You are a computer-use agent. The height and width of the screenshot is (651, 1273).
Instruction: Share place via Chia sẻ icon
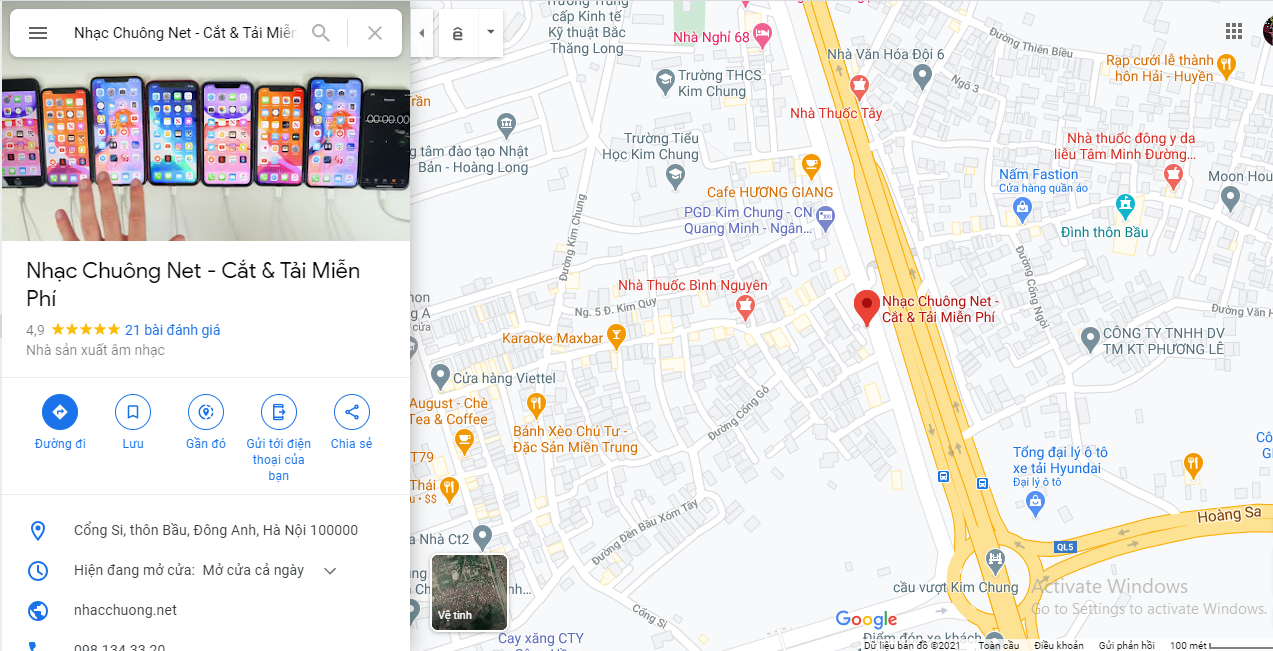click(351, 412)
